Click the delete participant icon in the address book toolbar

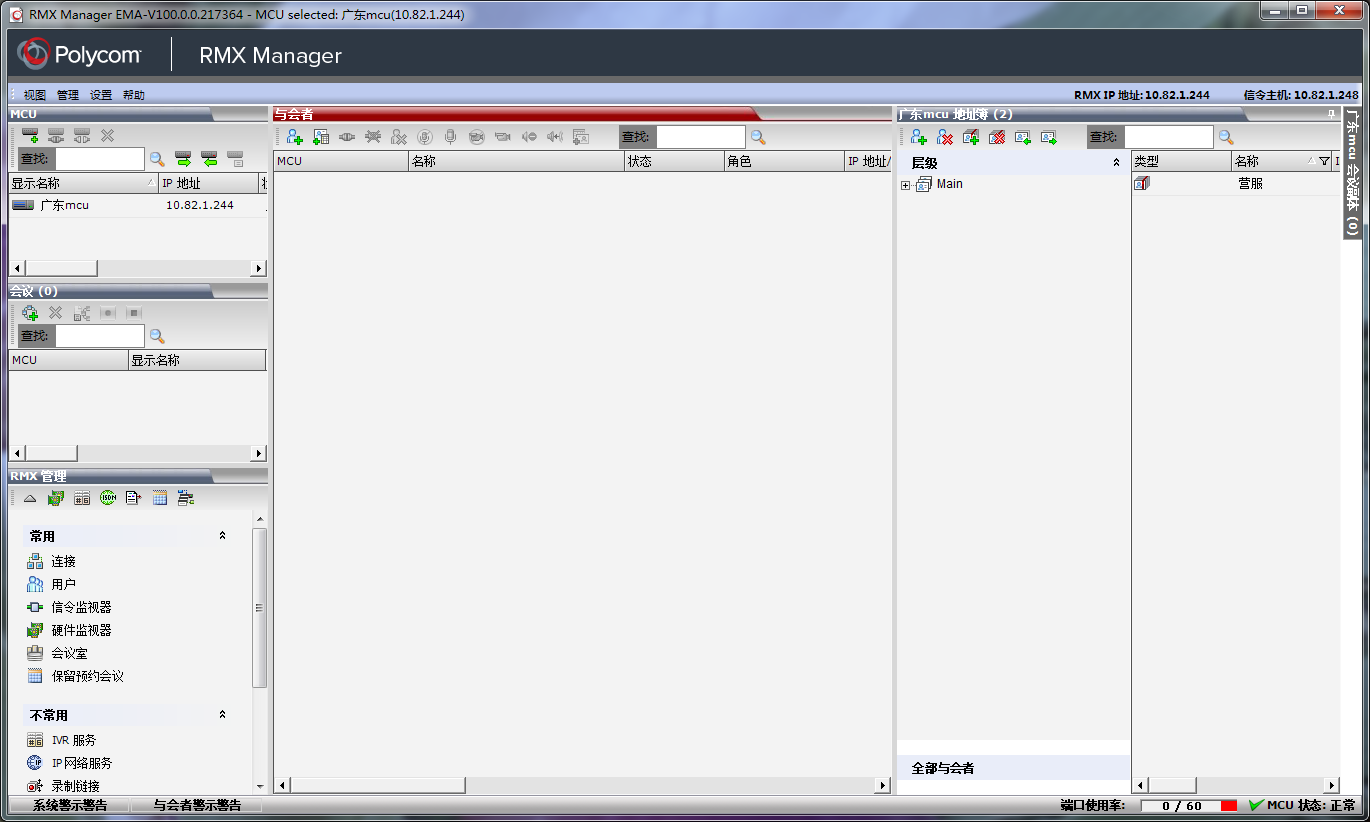click(944, 137)
